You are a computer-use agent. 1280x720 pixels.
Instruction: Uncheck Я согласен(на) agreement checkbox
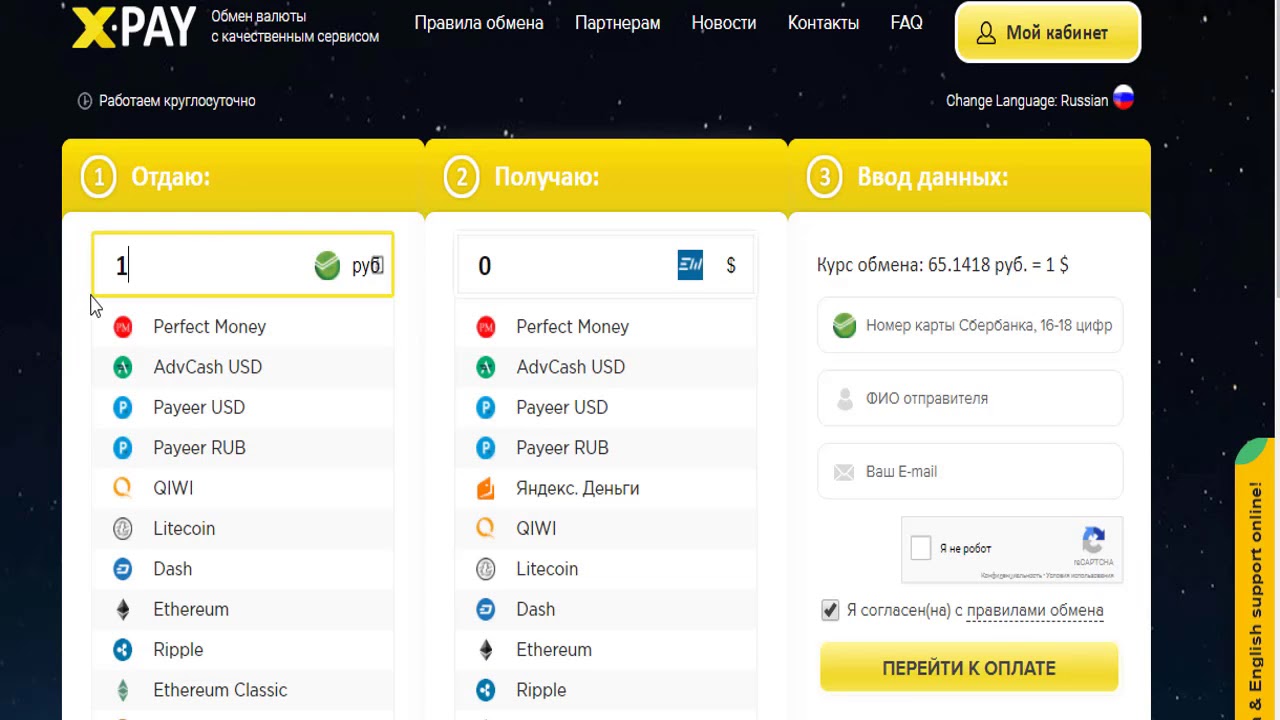click(x=830, y=610)
